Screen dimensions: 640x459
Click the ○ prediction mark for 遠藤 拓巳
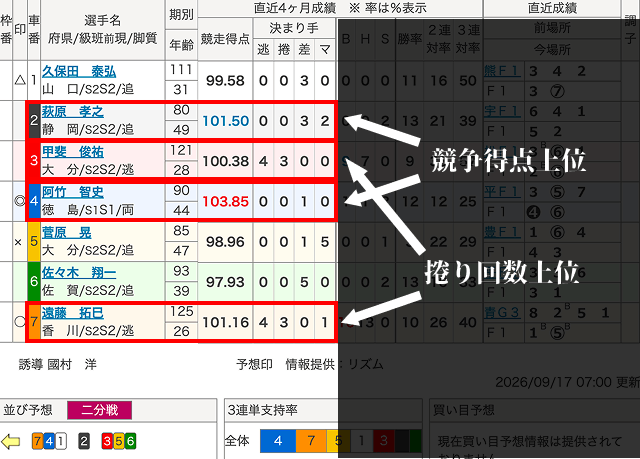[20, 322]
